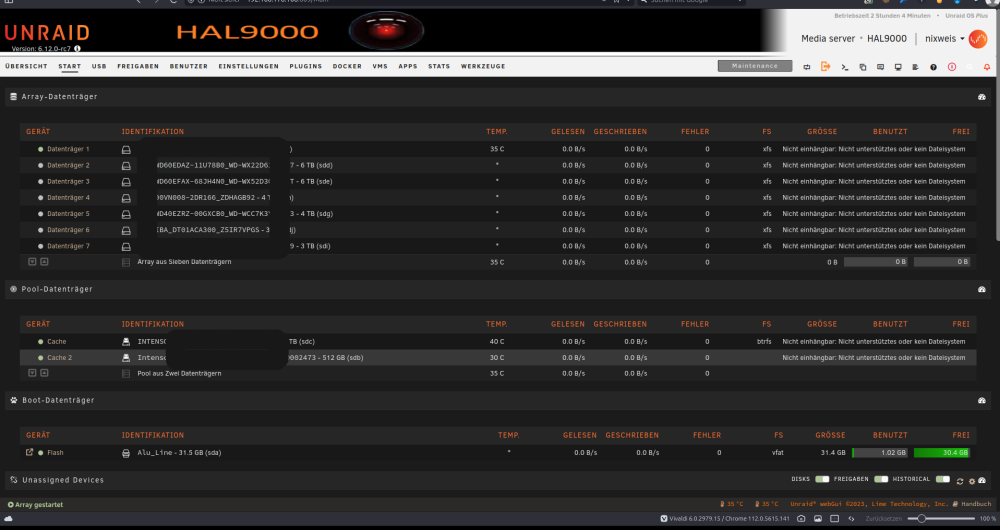Open the monitor icon in the toolbar
1000x530 pixels.
click(898, 67)
